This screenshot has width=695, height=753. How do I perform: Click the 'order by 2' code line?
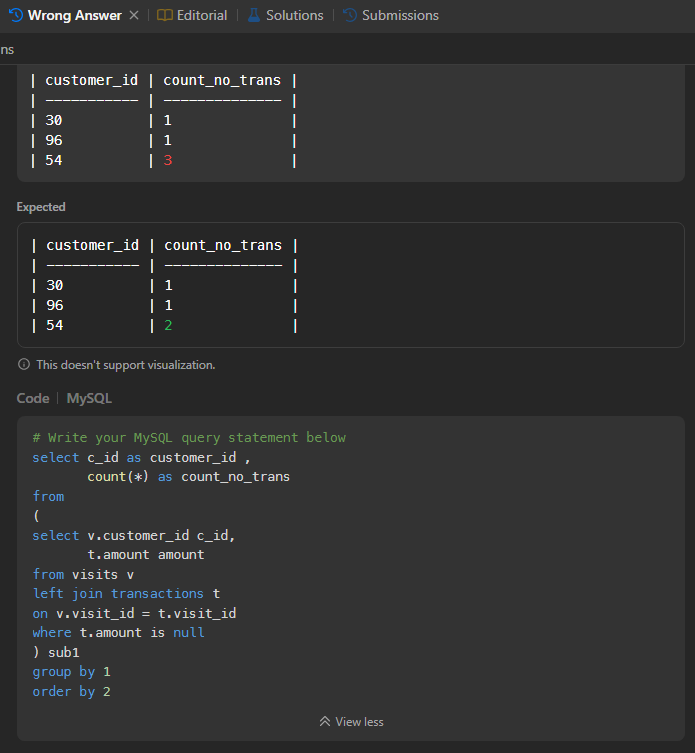click(72, 692)
